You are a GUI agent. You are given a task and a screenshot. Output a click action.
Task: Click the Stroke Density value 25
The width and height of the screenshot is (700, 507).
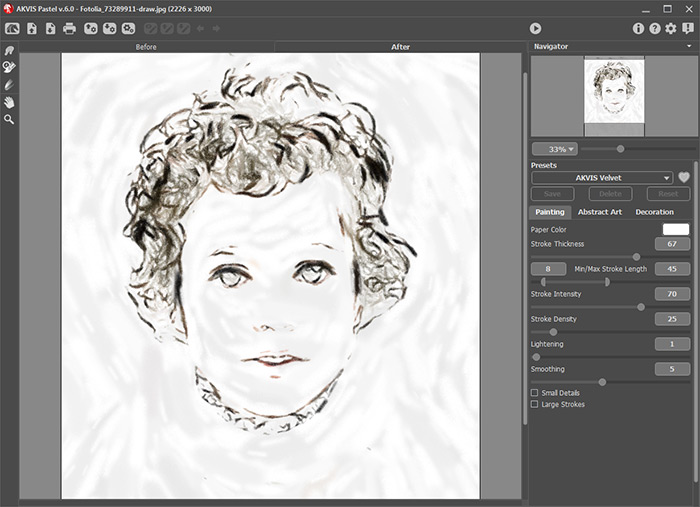coord(672,319)
